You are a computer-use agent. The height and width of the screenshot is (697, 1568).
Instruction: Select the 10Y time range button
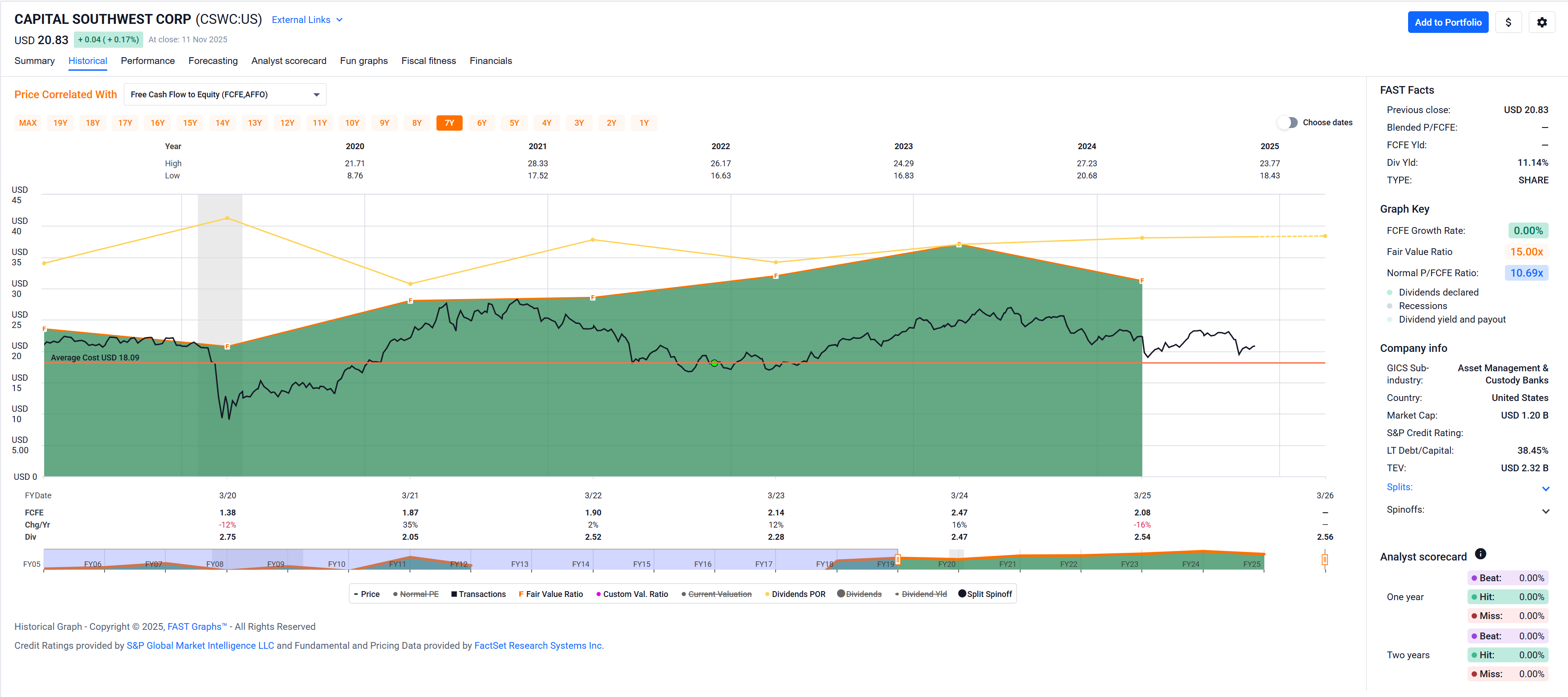tap(352, 123)
